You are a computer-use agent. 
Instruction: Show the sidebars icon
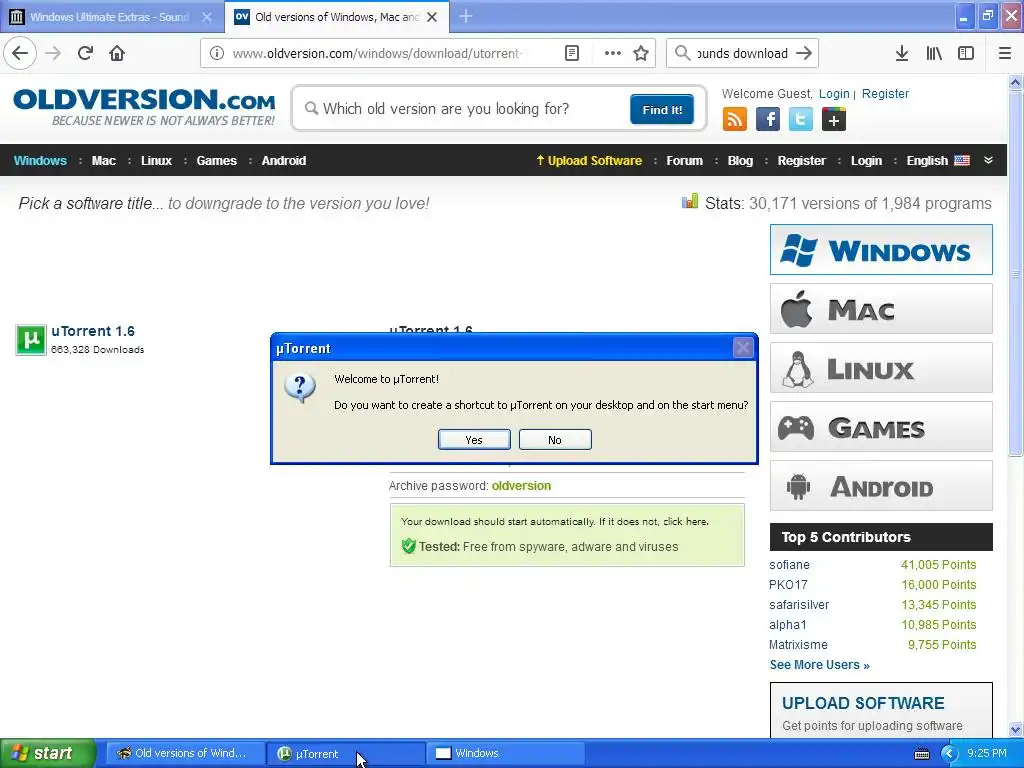966,53
